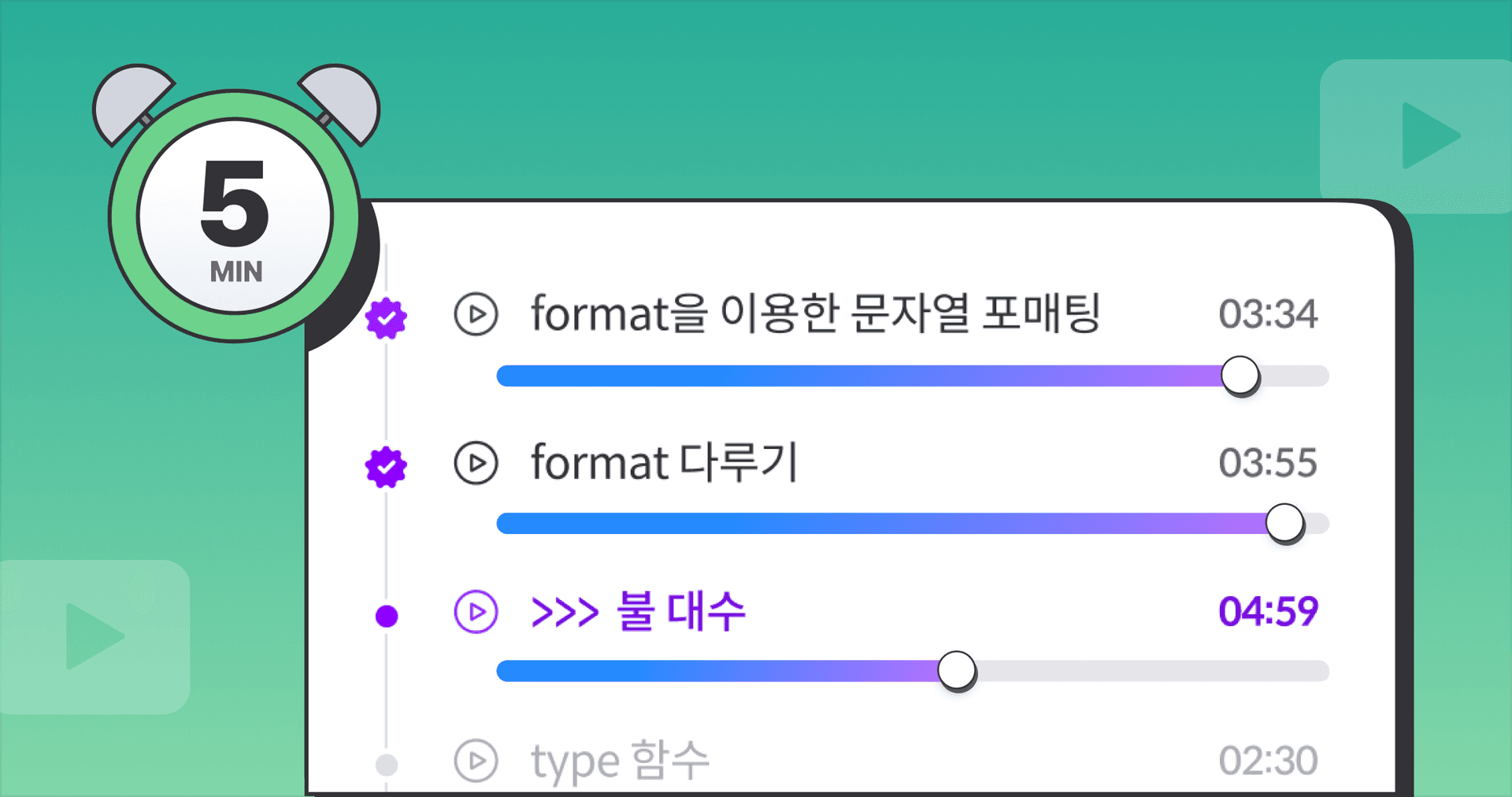Image resolution: width=1512 pixels, height=797 pixels.
Task: Click the 5 MIN alarm clock icon
Action: 235,214
